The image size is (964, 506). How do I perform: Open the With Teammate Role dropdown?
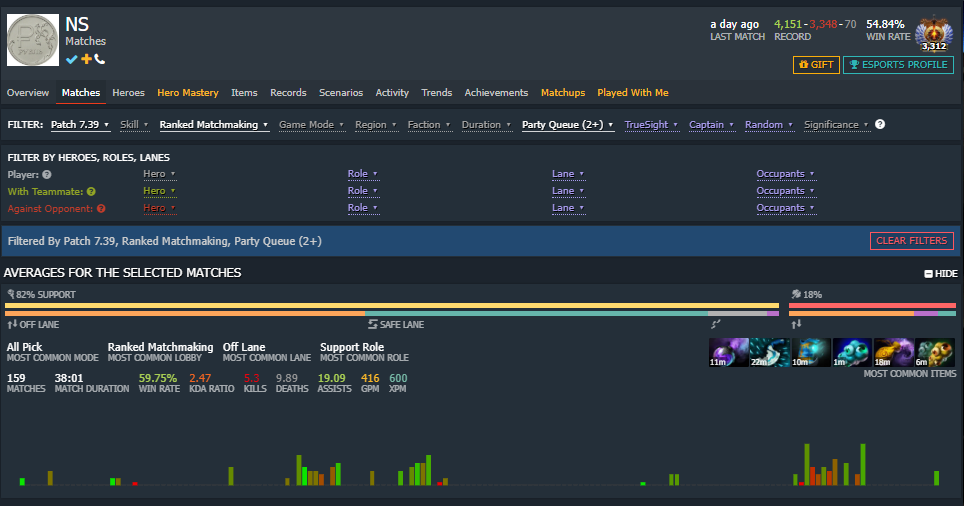363,191
